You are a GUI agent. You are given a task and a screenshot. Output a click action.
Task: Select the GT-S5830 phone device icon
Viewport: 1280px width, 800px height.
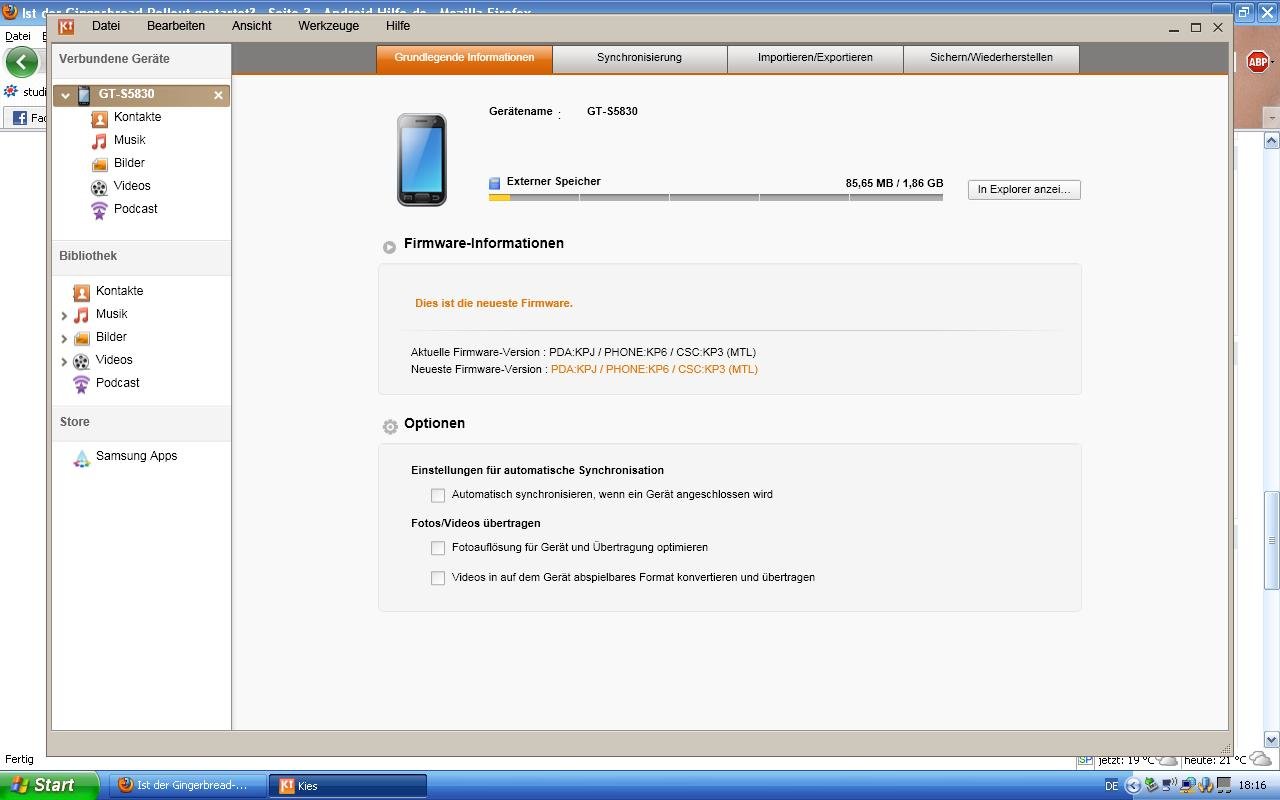84,95
